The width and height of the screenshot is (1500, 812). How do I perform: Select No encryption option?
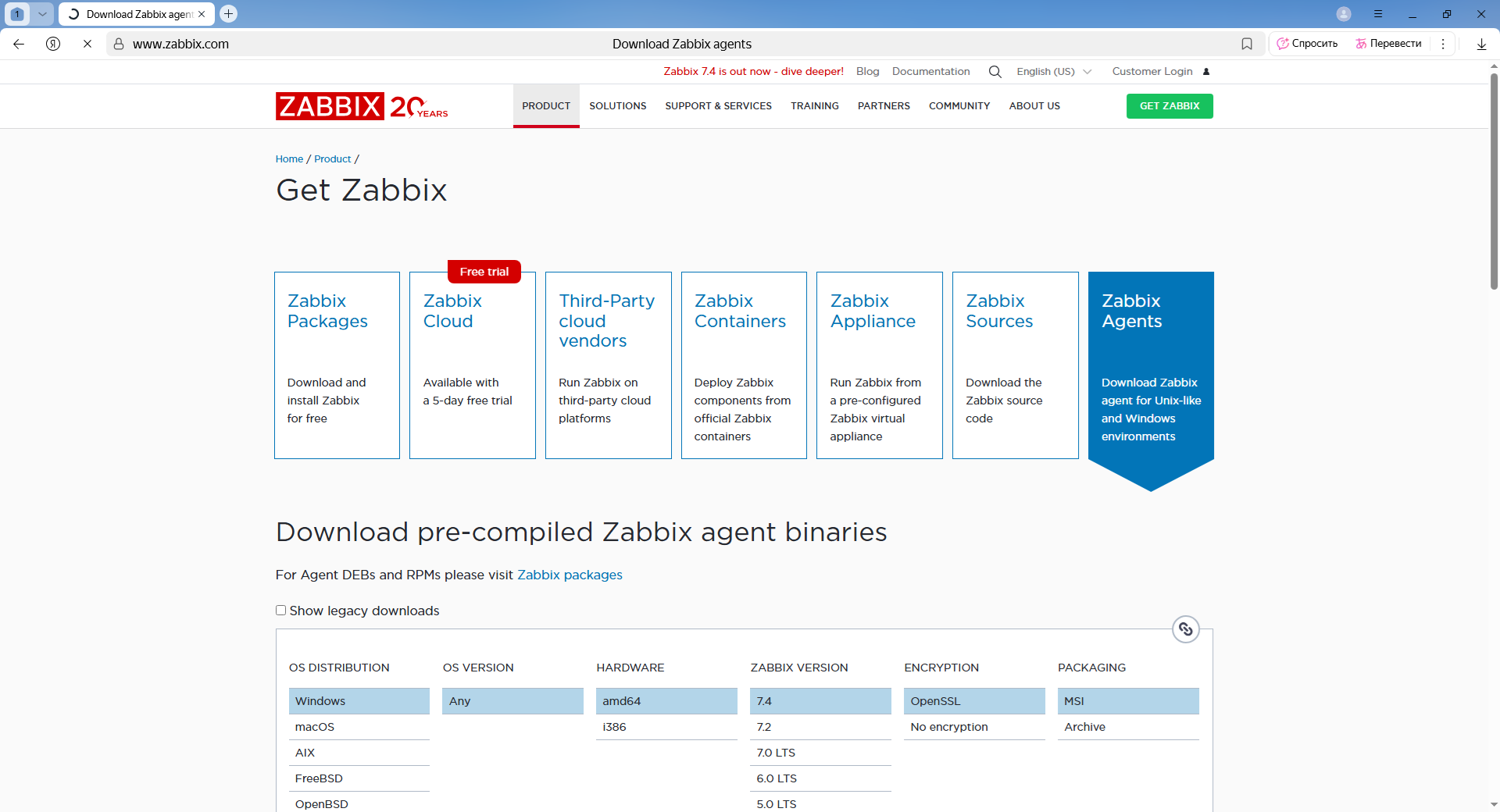[x=974, y=727]
